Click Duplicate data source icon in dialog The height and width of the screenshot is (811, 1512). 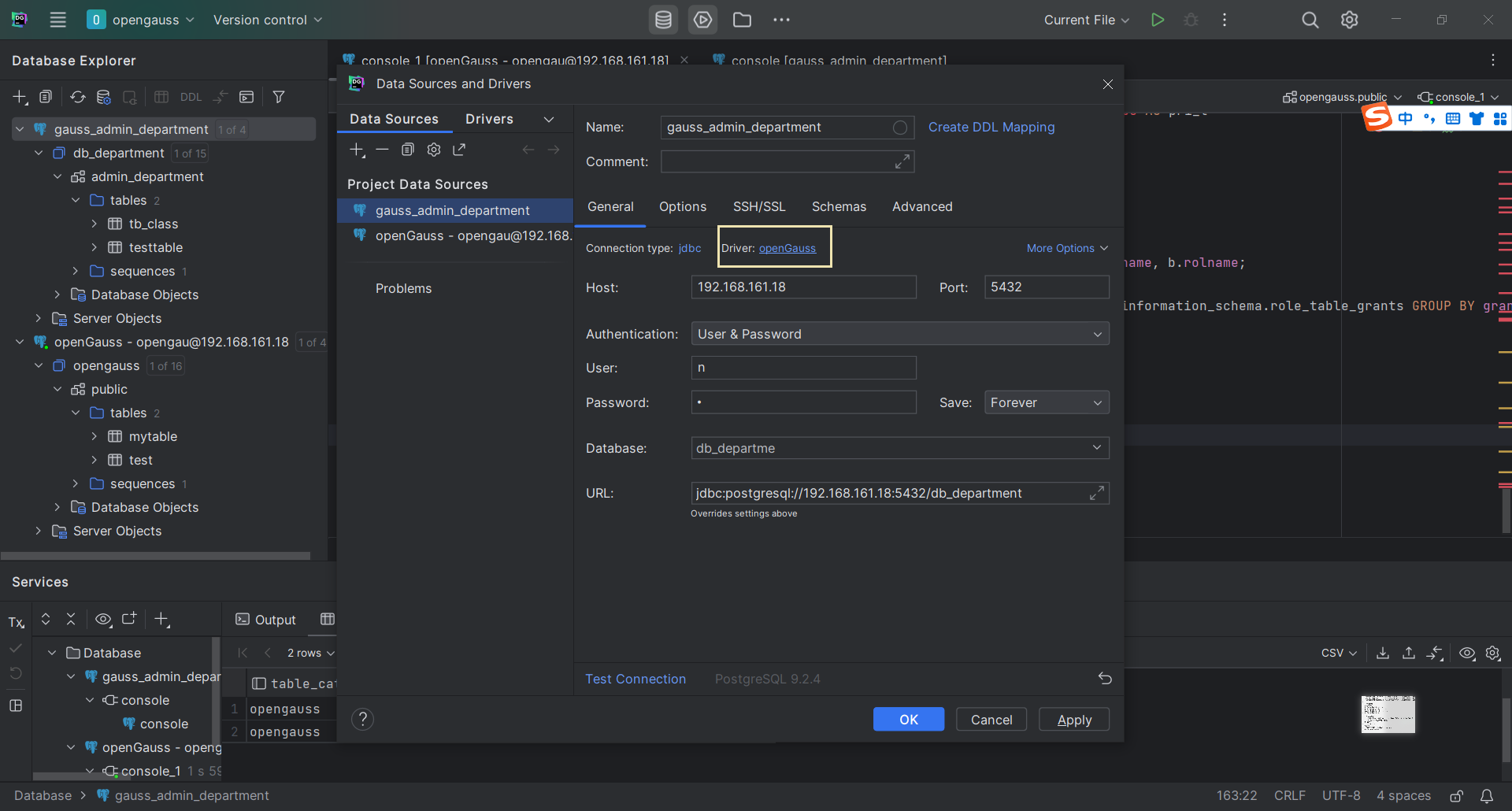pyautogui.click(x=407, y=150)
